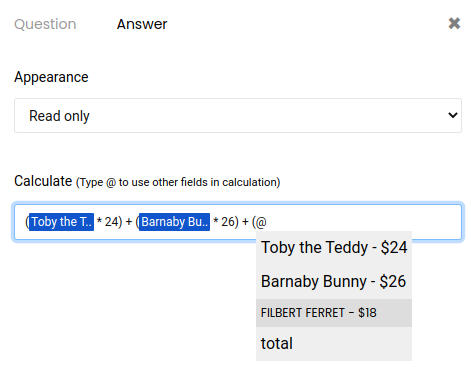Pick FILBERT FERRET - $18 from suggestions
The height and width of the screenshot is (369, 471).
click(334, 313)
